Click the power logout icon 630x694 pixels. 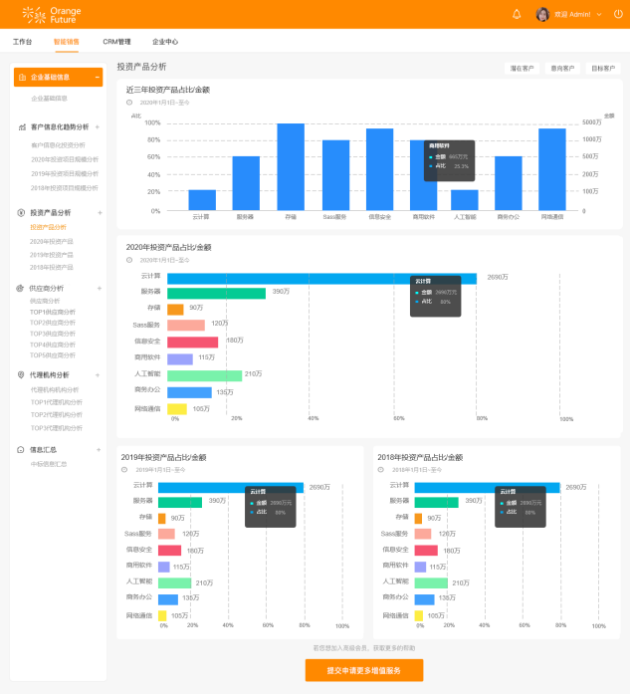(617, 14)
